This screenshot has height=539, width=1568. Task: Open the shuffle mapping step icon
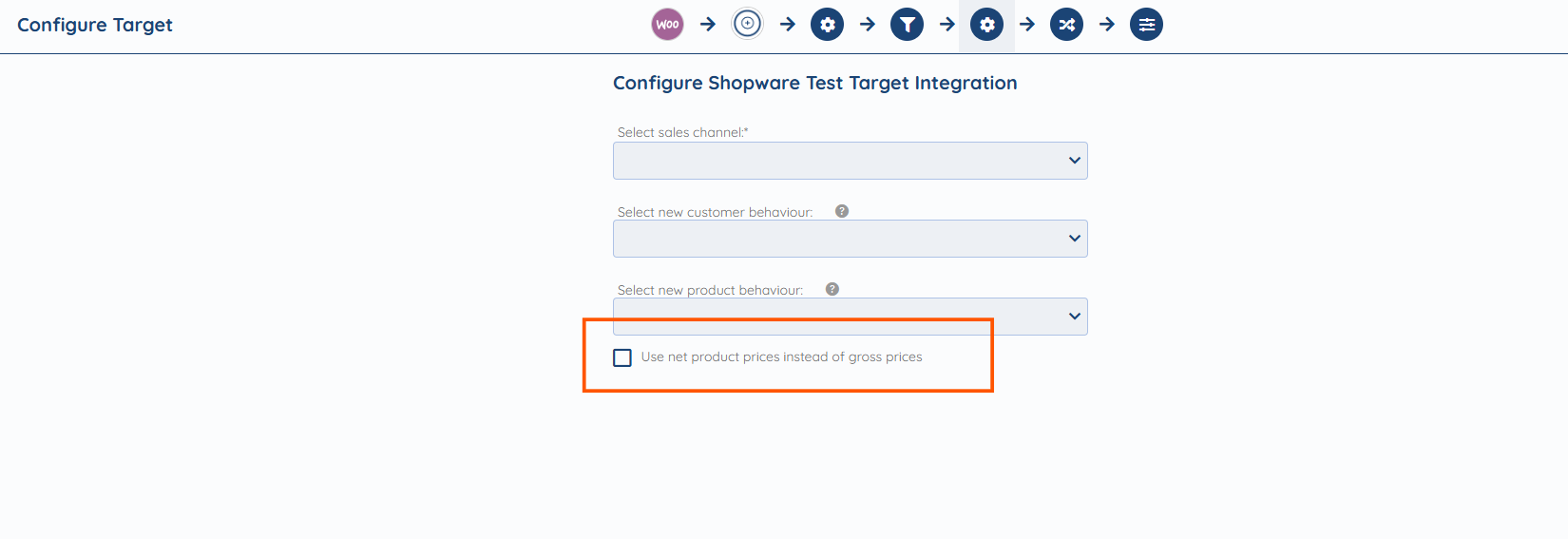(x=1066, y=25)
